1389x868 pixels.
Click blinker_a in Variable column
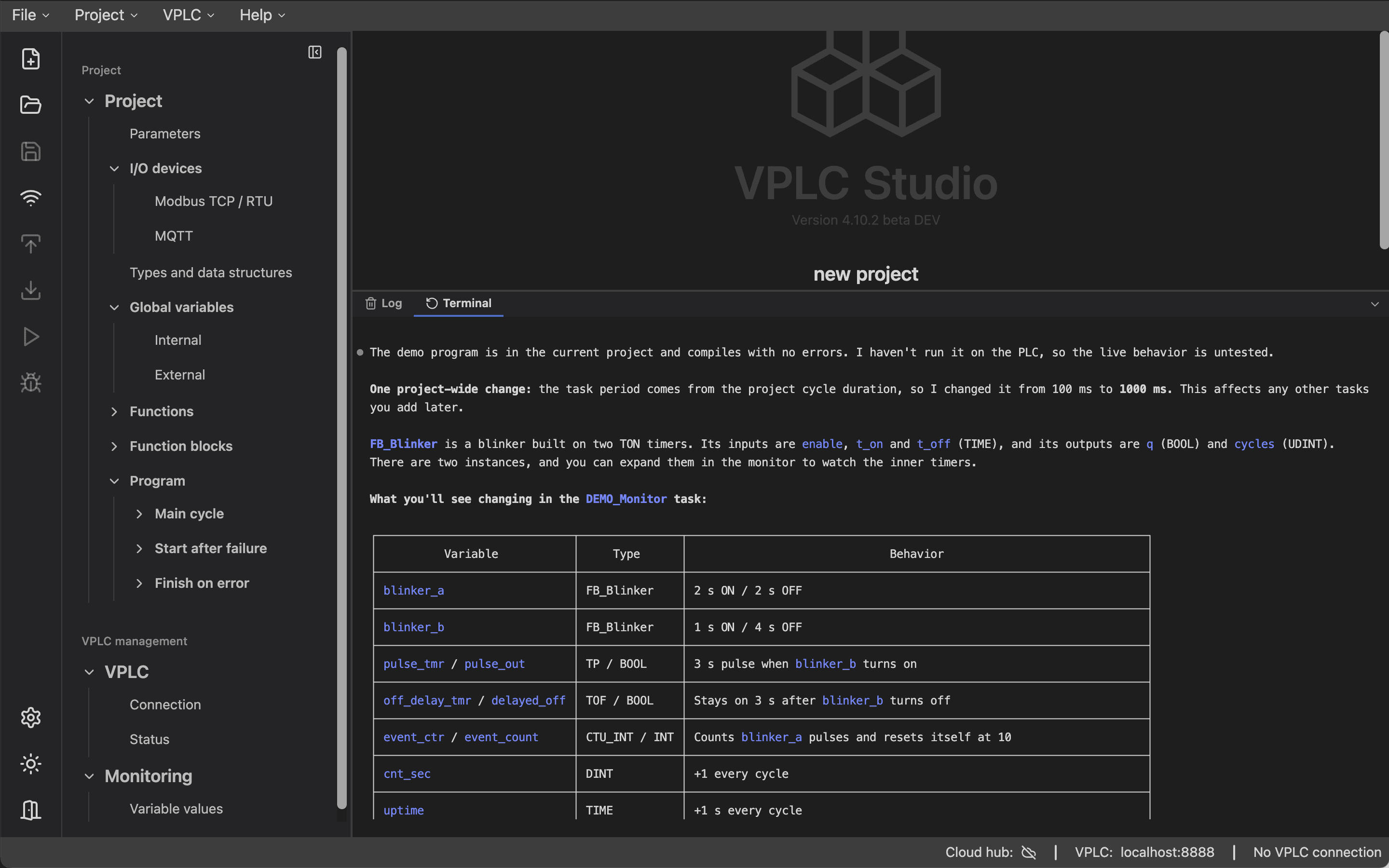413,590
